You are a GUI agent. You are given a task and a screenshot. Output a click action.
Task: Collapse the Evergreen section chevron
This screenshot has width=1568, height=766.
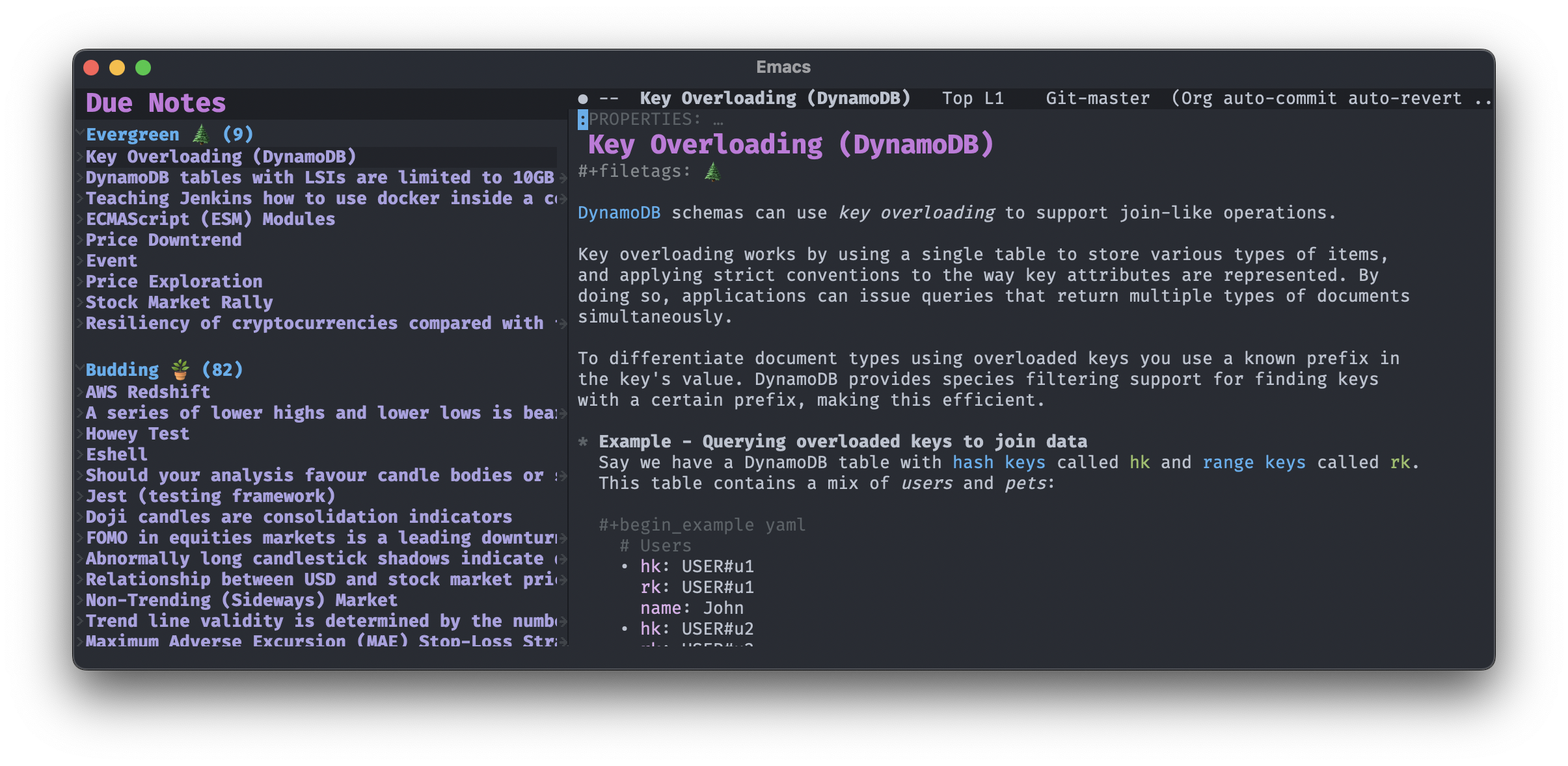[x=80, y=133]
